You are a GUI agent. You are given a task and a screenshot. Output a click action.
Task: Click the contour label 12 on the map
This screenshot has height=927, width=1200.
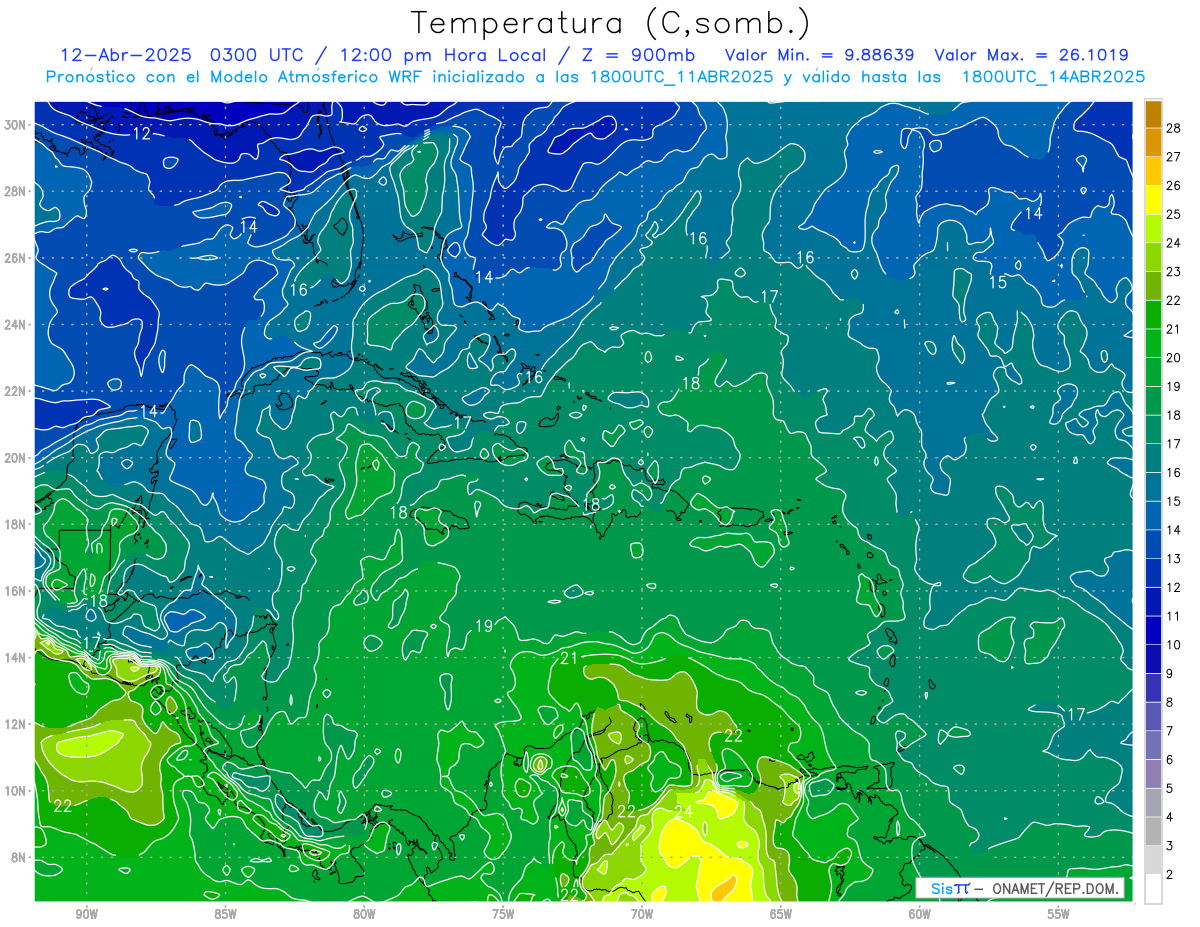[x=141, y=133]
